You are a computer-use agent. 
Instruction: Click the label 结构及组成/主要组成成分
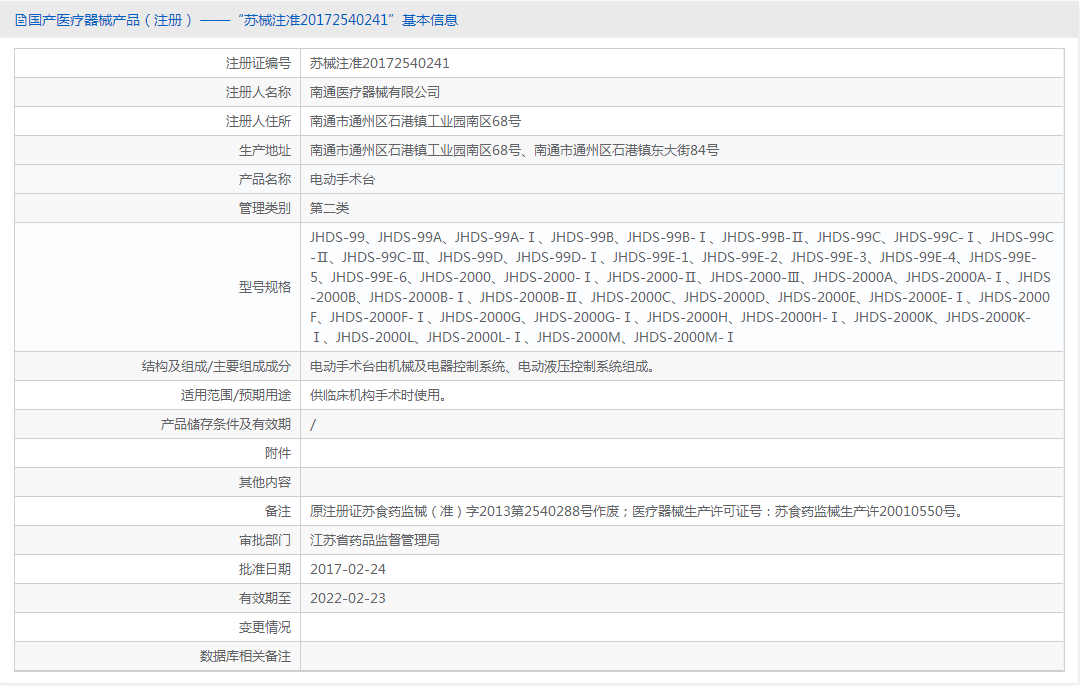pos(216,366)
